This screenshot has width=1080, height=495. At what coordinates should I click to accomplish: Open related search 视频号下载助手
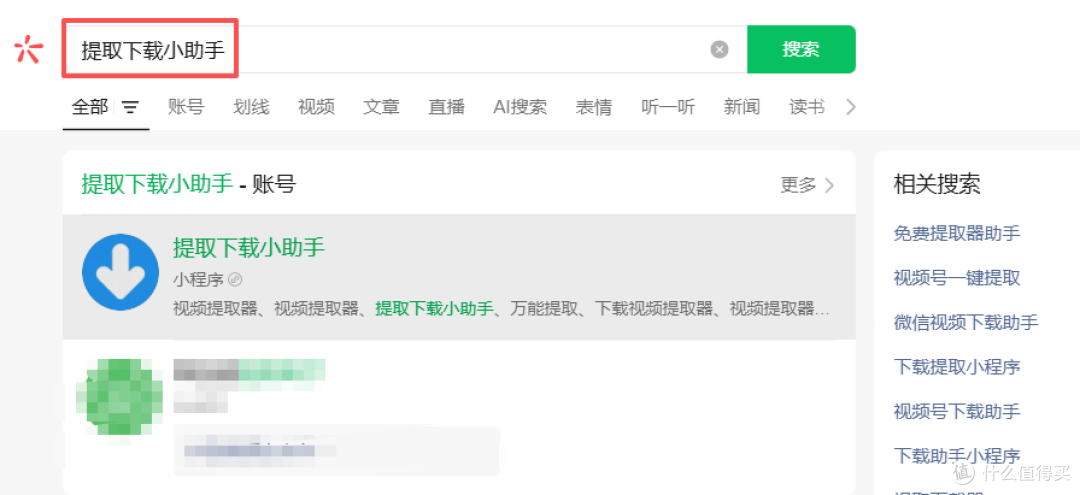[957, 412]
